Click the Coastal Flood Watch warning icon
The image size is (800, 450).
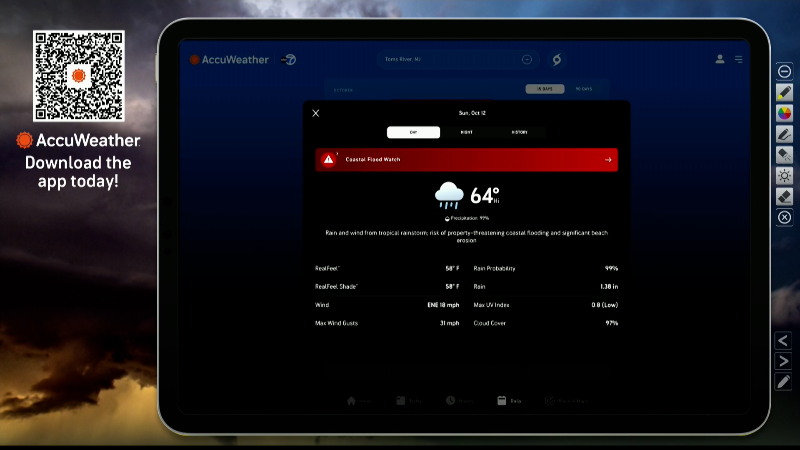[x=328, y=160]
